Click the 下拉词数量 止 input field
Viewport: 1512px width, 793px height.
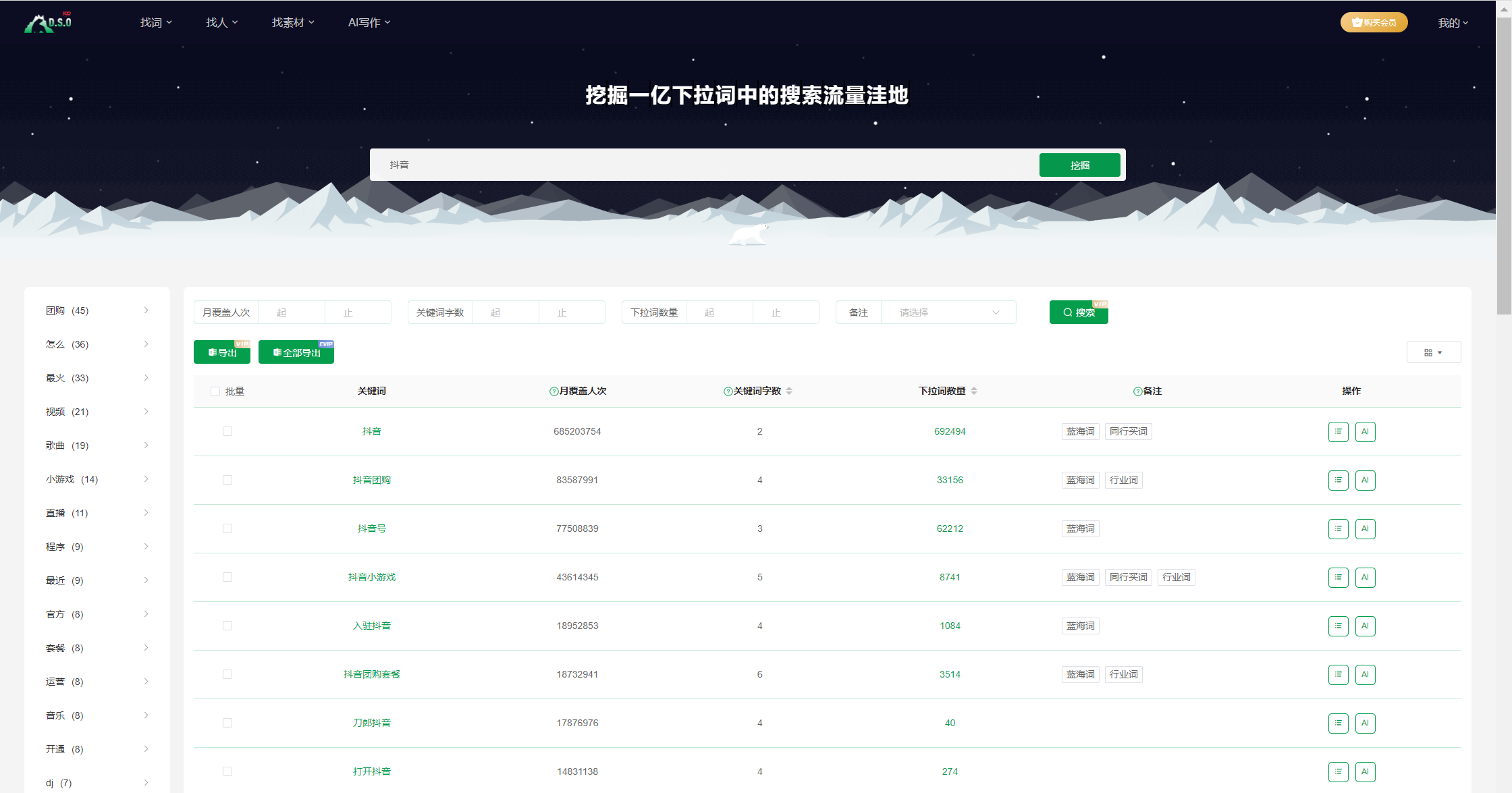[x=786, y=312]
